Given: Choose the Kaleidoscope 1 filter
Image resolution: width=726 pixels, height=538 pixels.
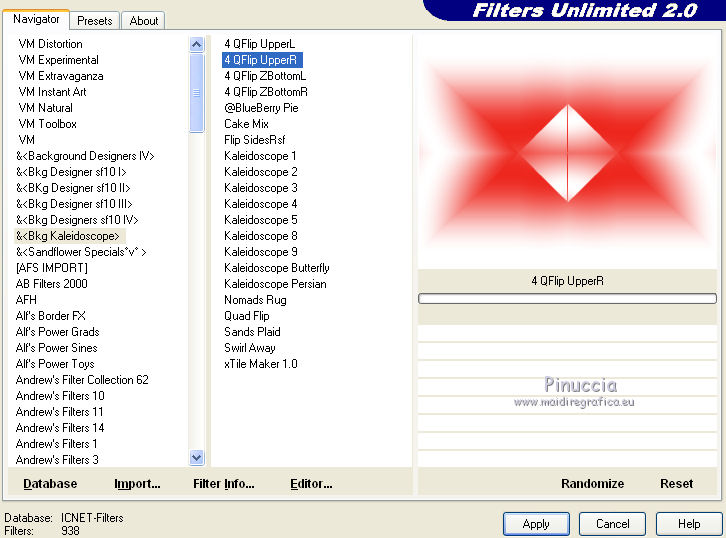Looking at the screenshot, I should coord(260,156).
